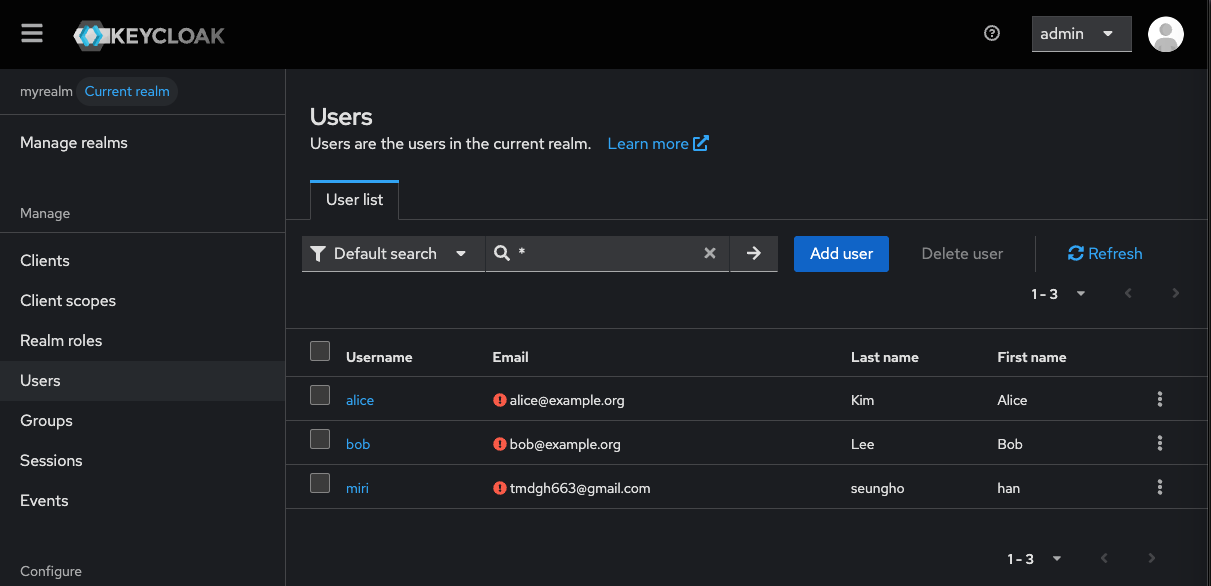Open the kebab menu for alice
The height and width of the screenshot is (586, 1211).
[1160, 400]
